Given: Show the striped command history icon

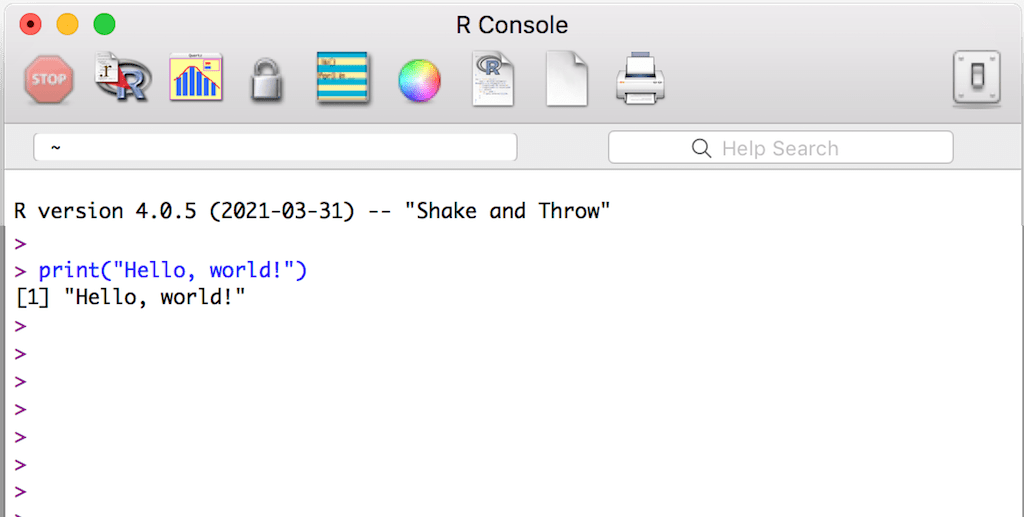Looking at the screenshot, I should (342, 78).
